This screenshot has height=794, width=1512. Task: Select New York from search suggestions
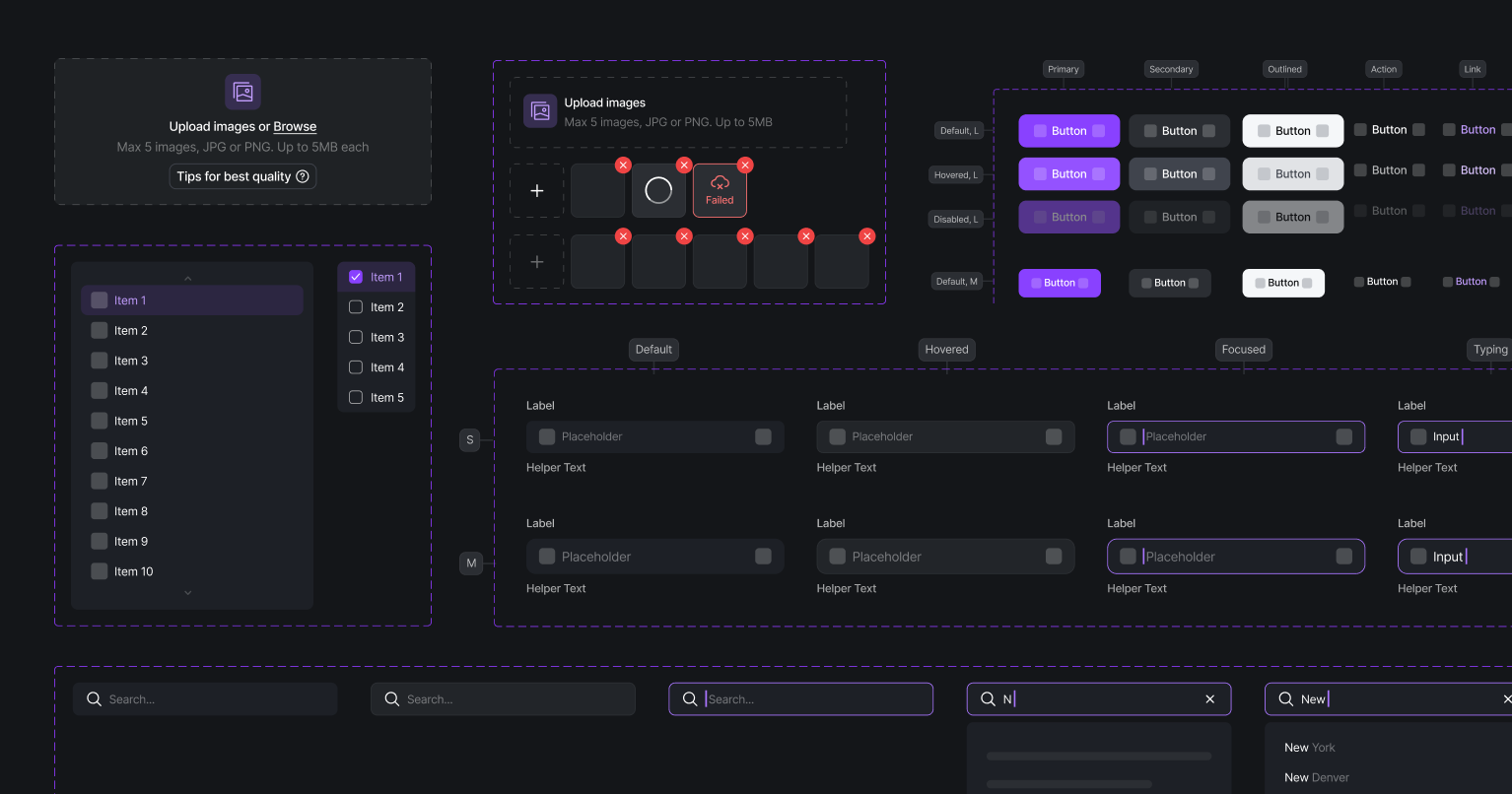click(x=1309, y=748)
